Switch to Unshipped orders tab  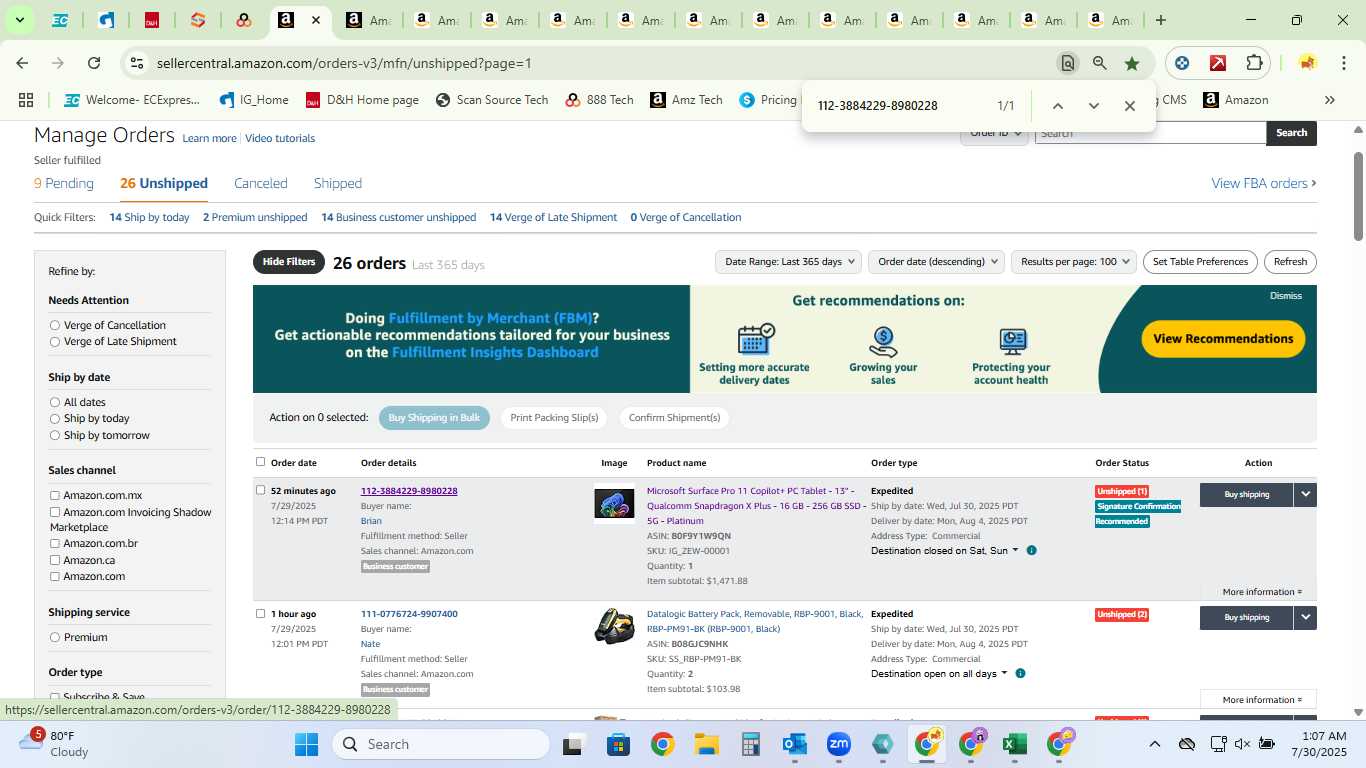[164, 183]
